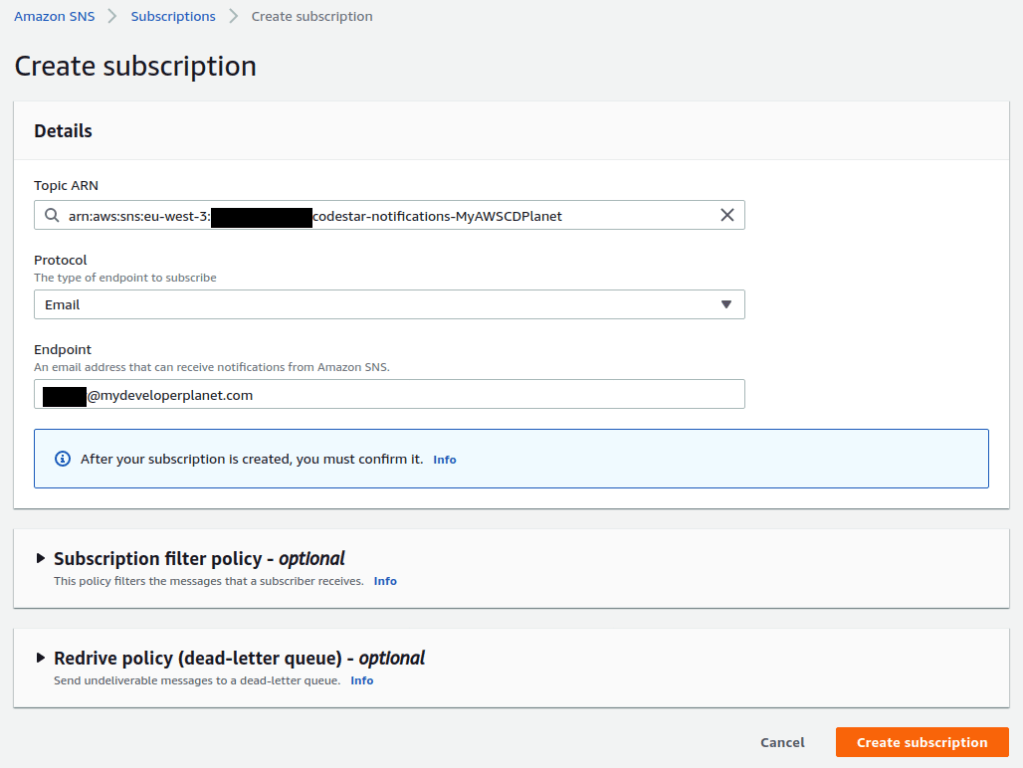Click the Cancel button
The image size is (1023, 768).
pyautogui.click(x=782, y=742)
